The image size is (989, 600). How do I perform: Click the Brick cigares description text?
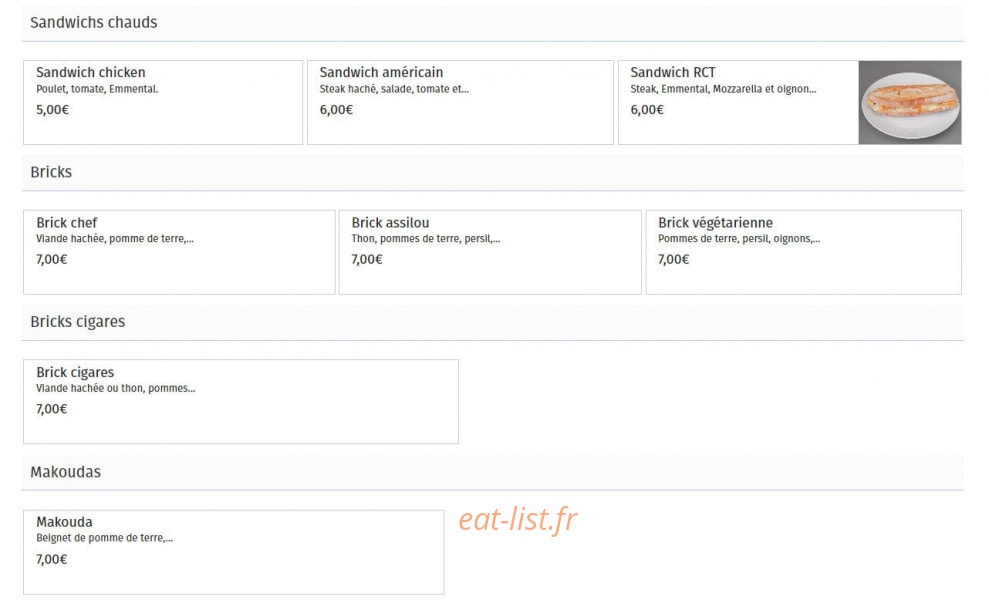coord(115,388)
